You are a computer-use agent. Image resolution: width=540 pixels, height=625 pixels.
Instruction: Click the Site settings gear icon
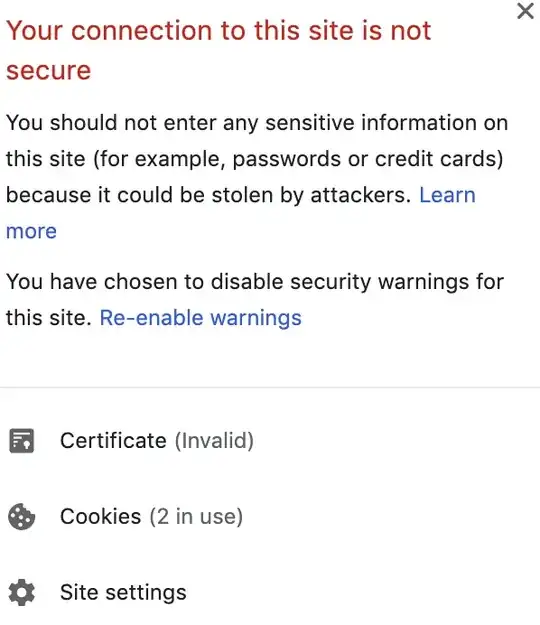tap(22, 592)
